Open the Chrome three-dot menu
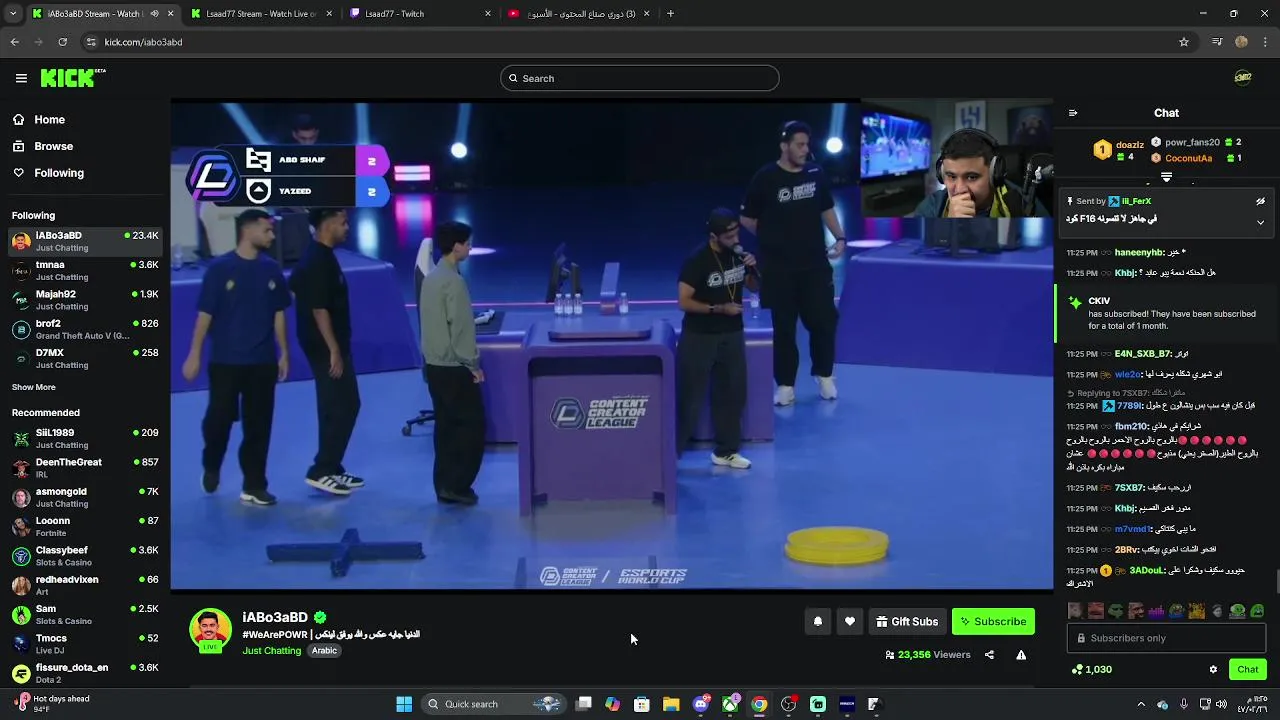The width and height of the screenshot is (1280, 720). pyautogui.click(x=1266, y=42)
